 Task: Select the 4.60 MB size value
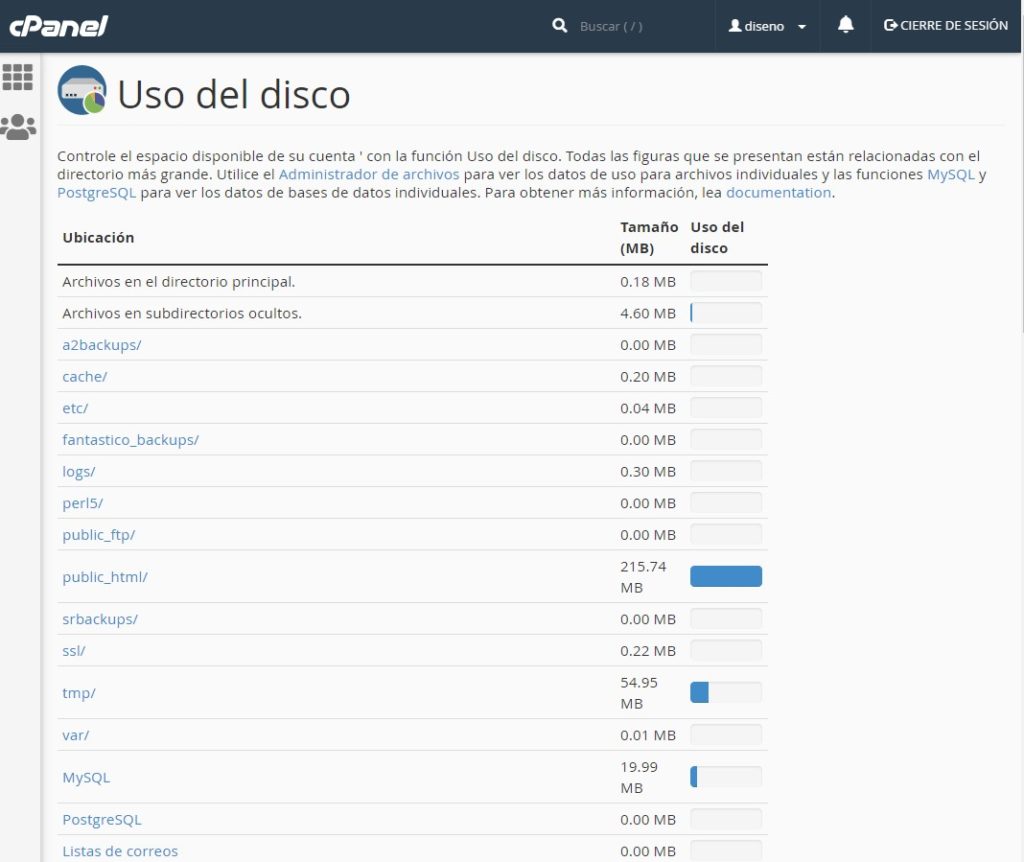pyautogui.click(x=648, y=313)
